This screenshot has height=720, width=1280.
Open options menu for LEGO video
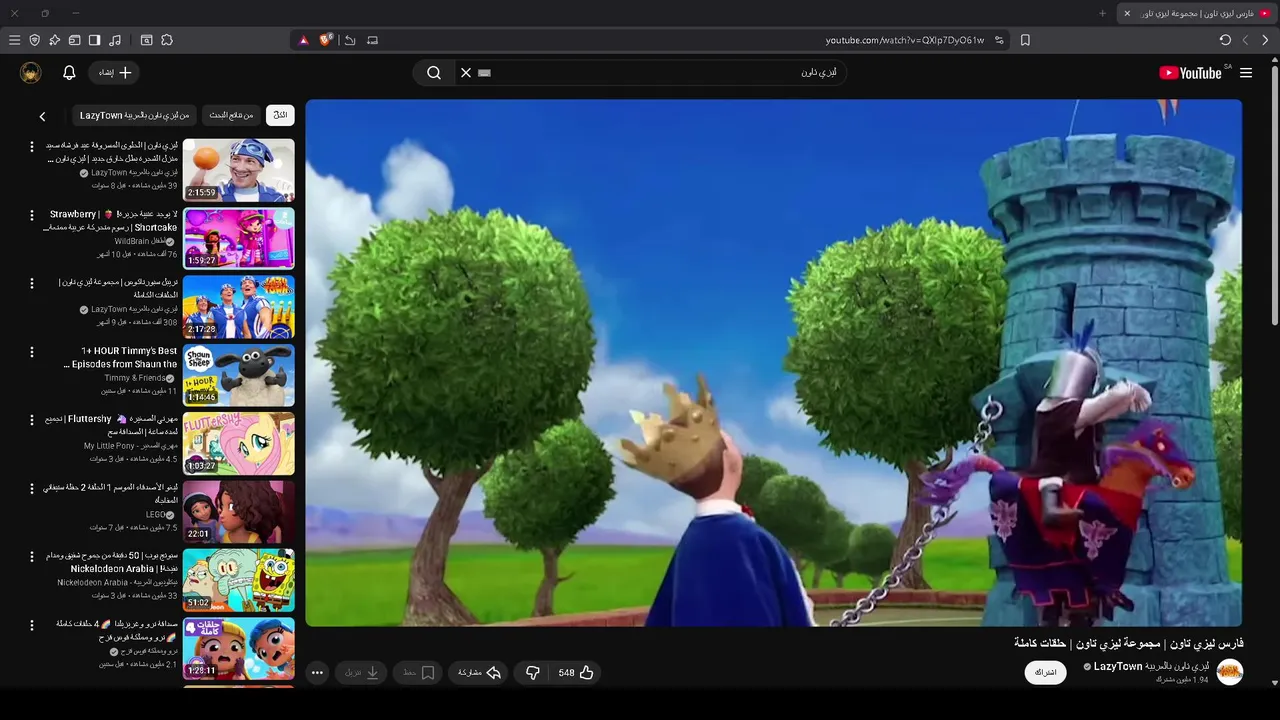(31, 488)
